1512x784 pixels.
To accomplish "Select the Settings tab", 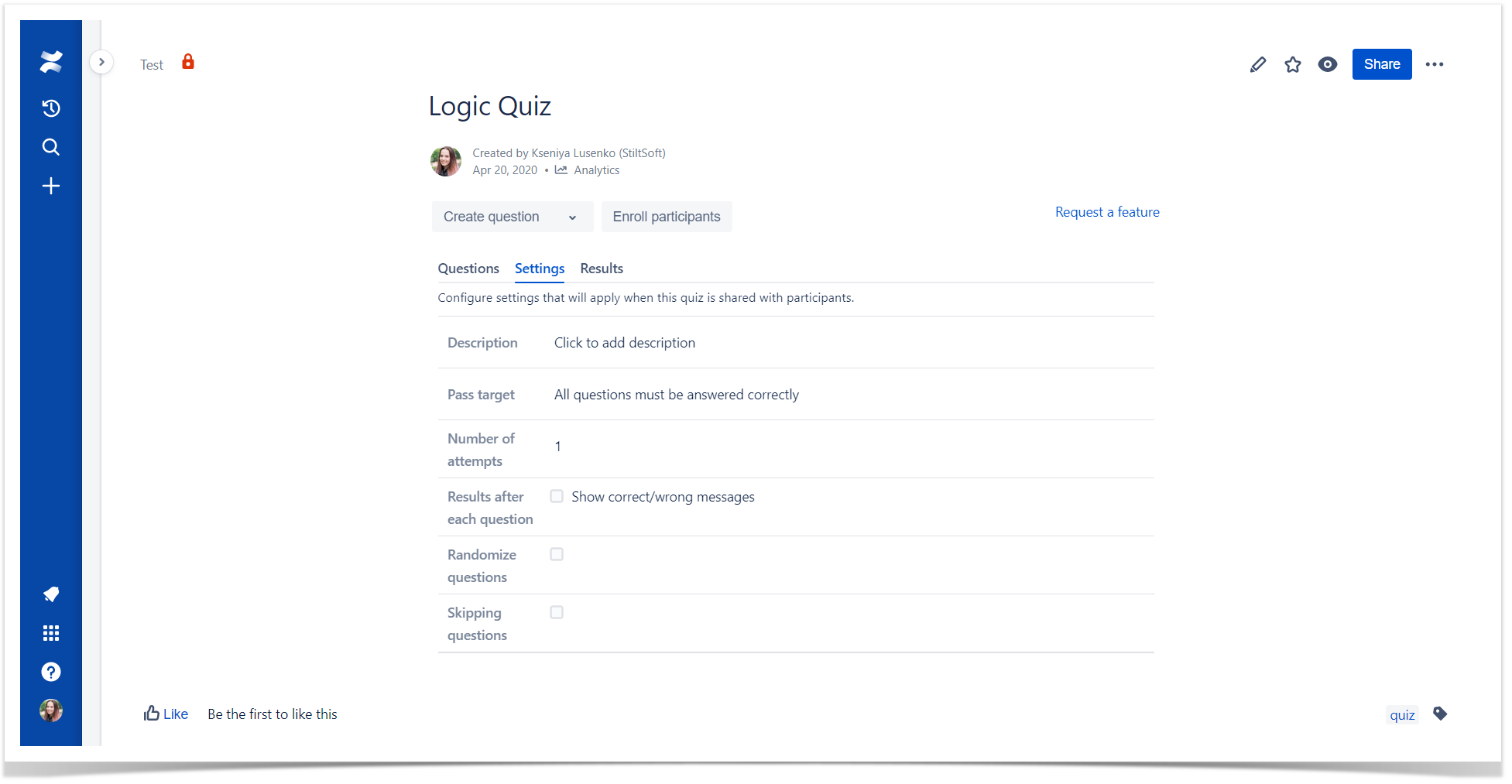I will 540,269.
